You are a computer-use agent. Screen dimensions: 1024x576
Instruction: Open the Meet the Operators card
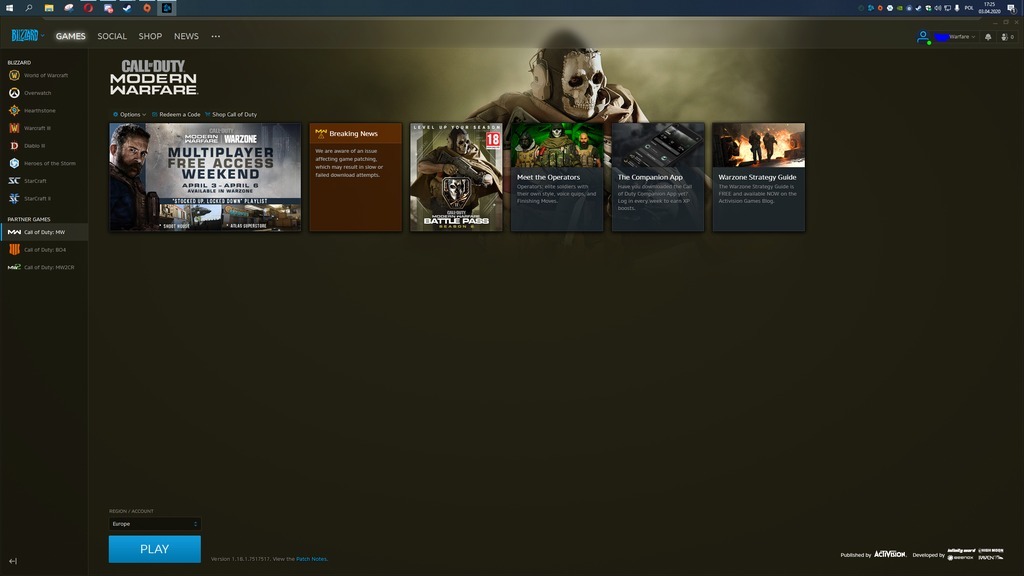click(557, 177)
